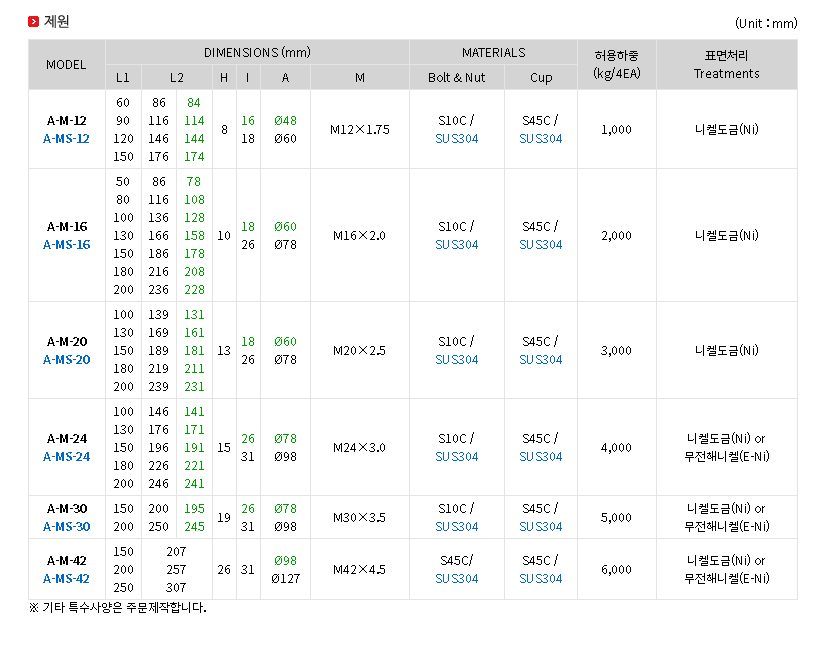The image size is (832, 646).
Task: Click the L1 column header
Action: [123, 77]
